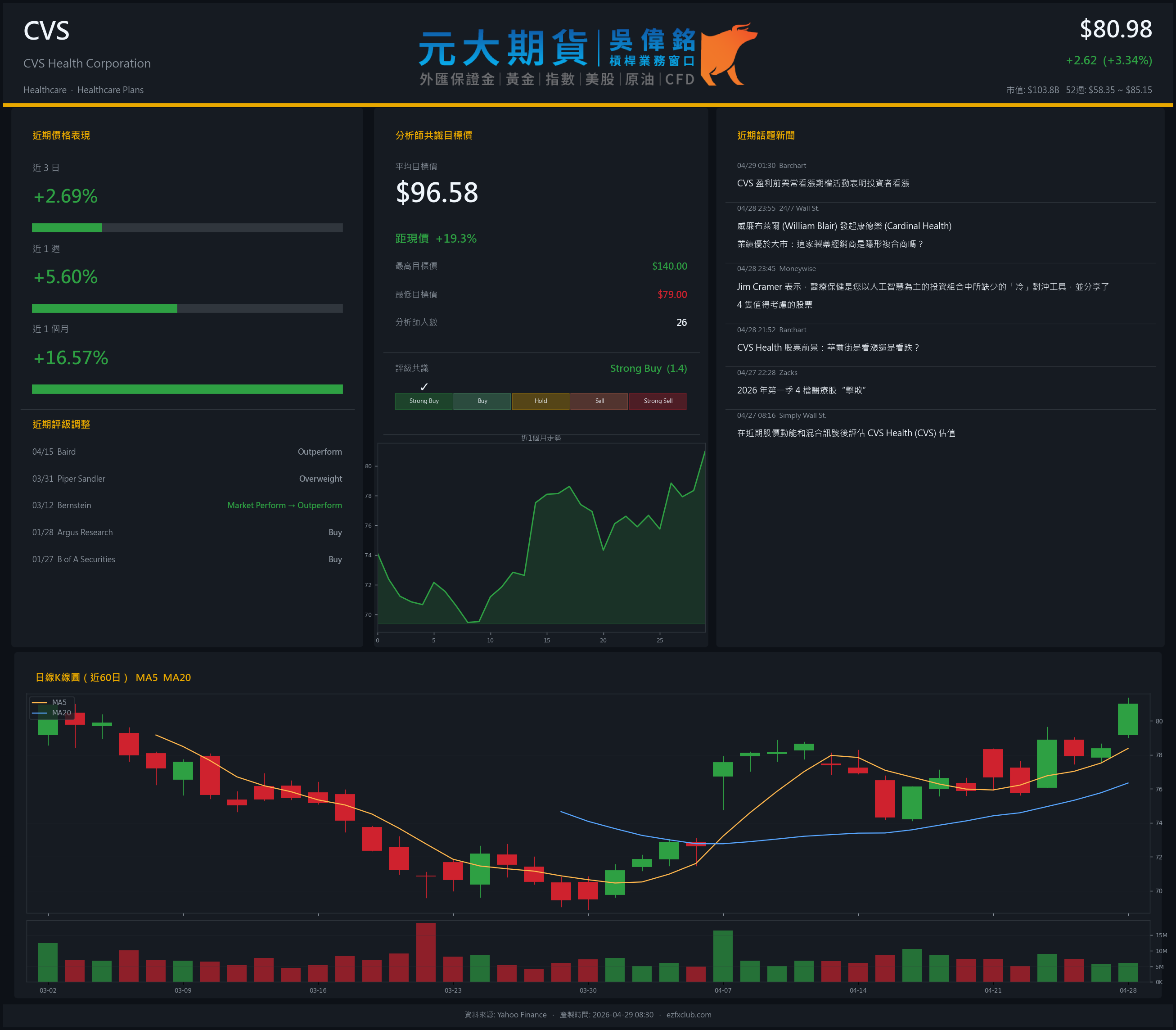Open Simply Wall St. CVS valuation article

(x=846, y=434)
